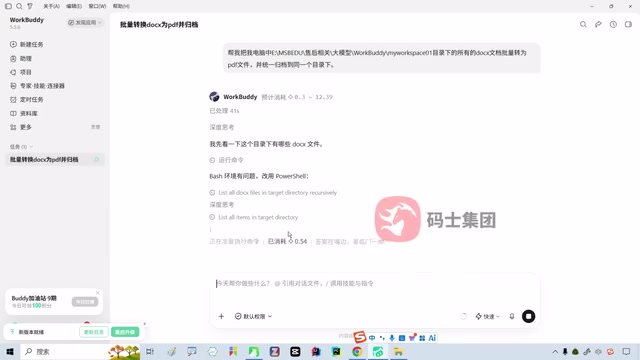Toggle sidebar panel icon in title bar
The image size is (640, 360).
click(x=8, y=6)
